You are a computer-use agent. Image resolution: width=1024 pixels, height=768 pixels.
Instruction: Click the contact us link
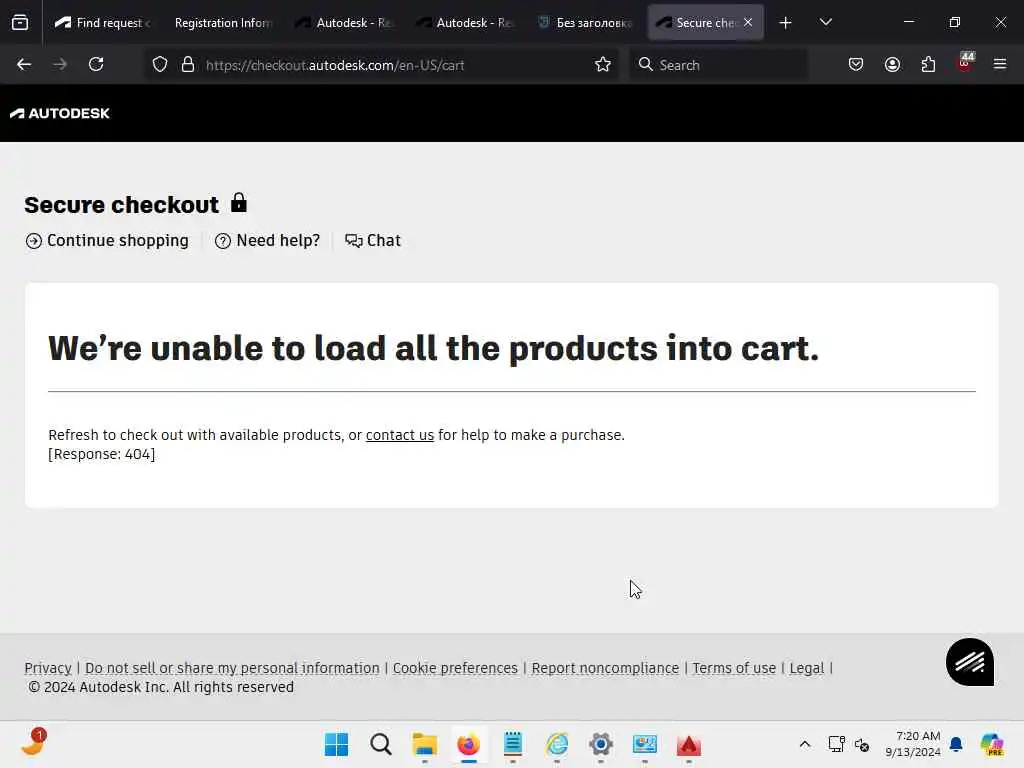pyautogui.click(x=400, y=435)
